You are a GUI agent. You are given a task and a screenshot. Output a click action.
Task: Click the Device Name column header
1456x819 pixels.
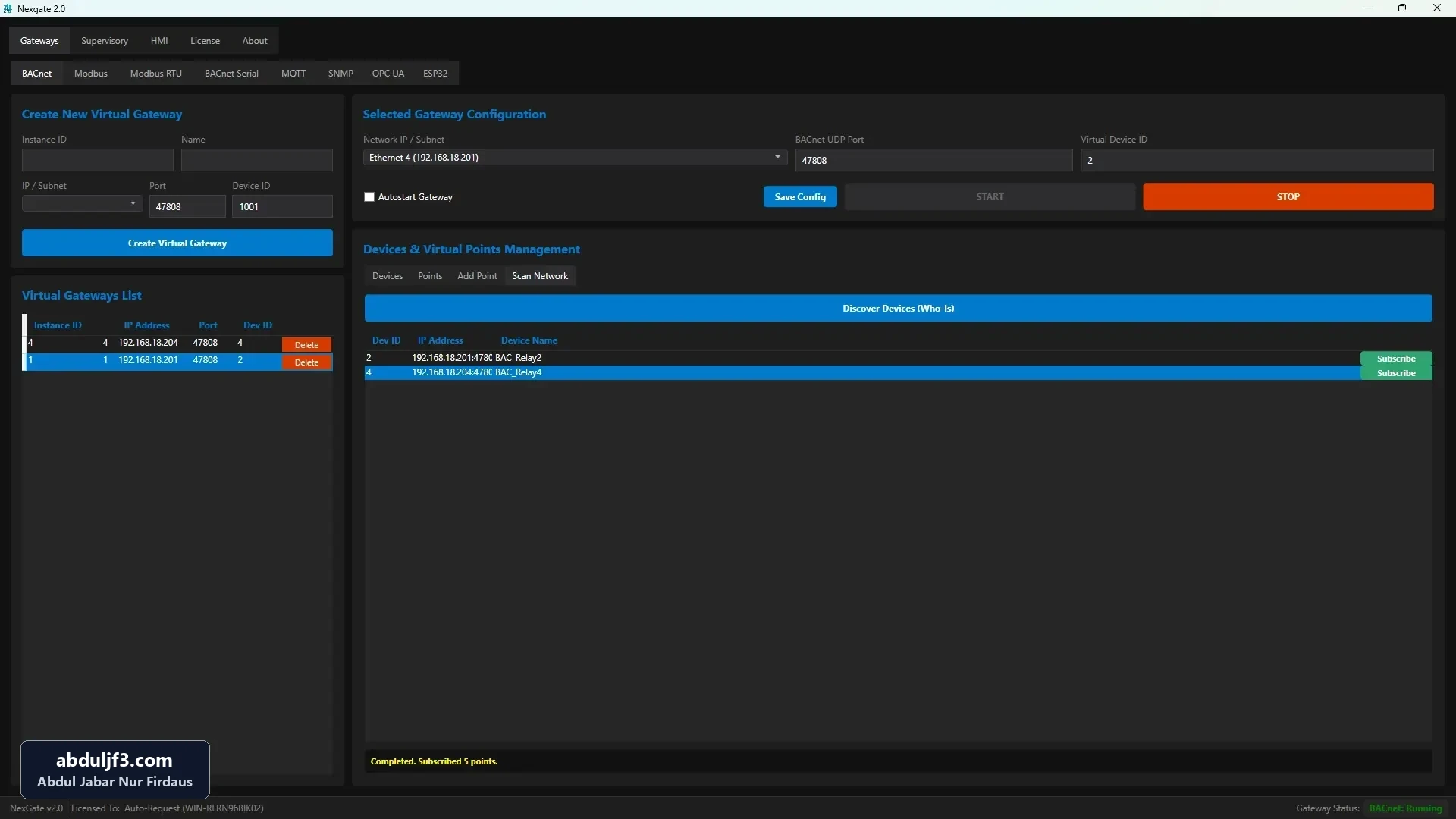pos(529,340)
